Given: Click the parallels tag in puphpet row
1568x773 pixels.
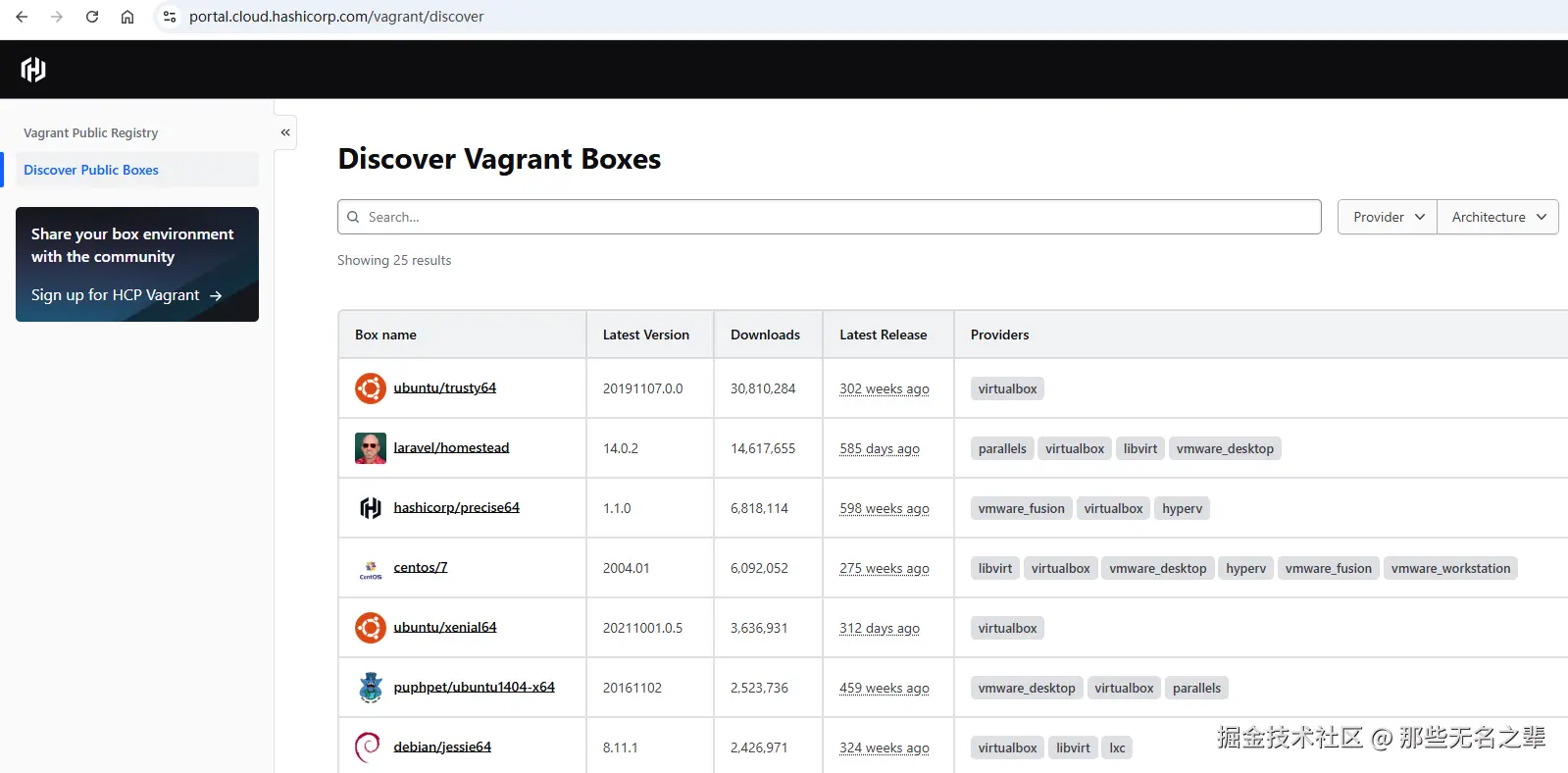Looking at the screenshot, I should click(1196, 688).
